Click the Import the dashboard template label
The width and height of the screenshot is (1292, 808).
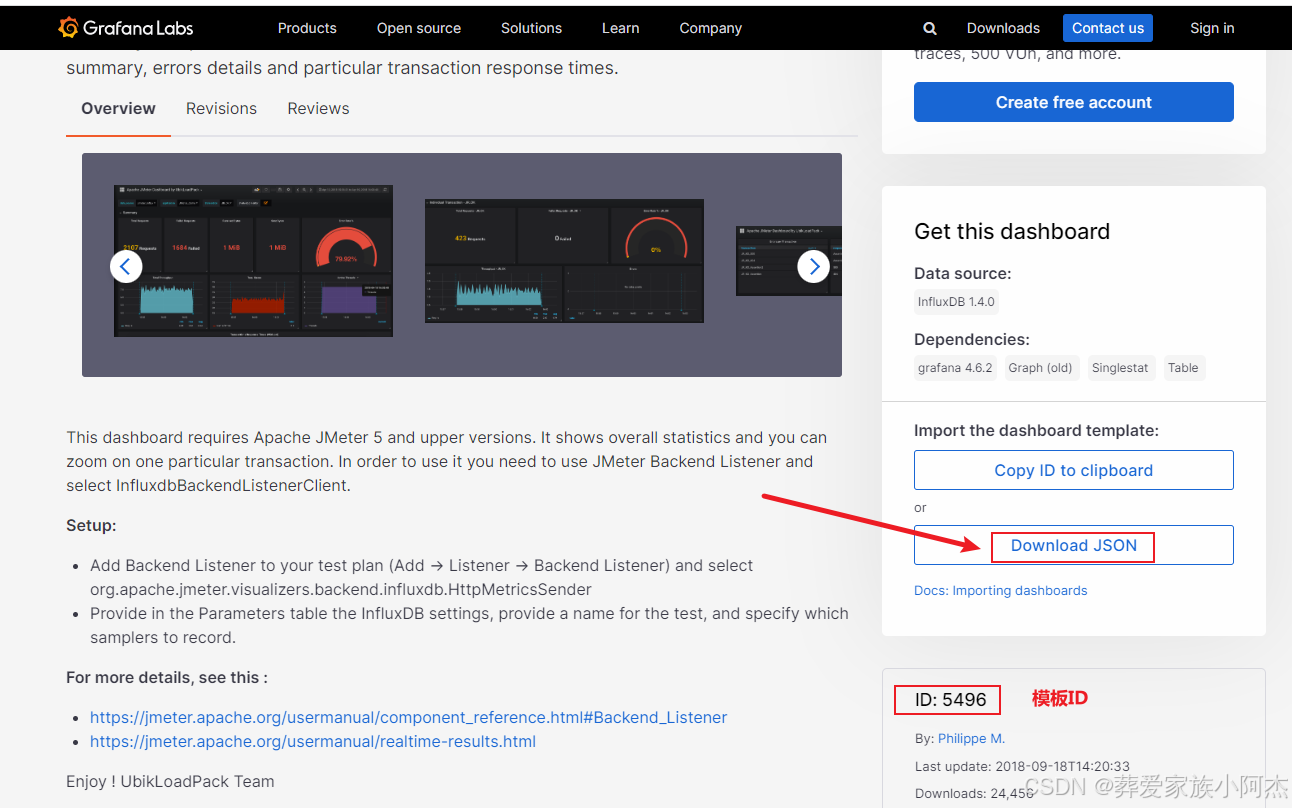1036,430
